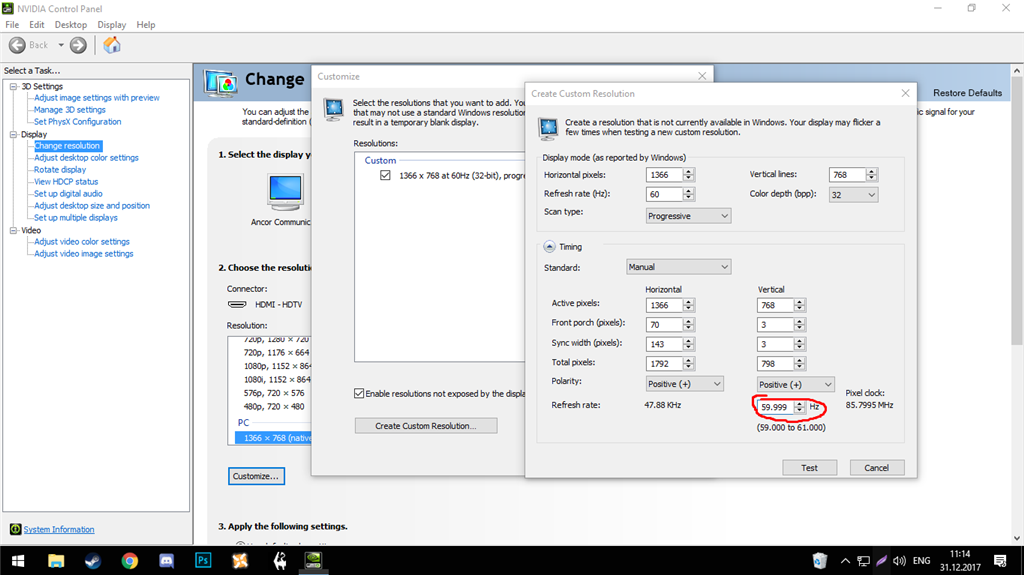The height and width of the screenshot is (575, 1024).
Task: Open Photoshop from the taskbar
Action: [x=203, y=561]
